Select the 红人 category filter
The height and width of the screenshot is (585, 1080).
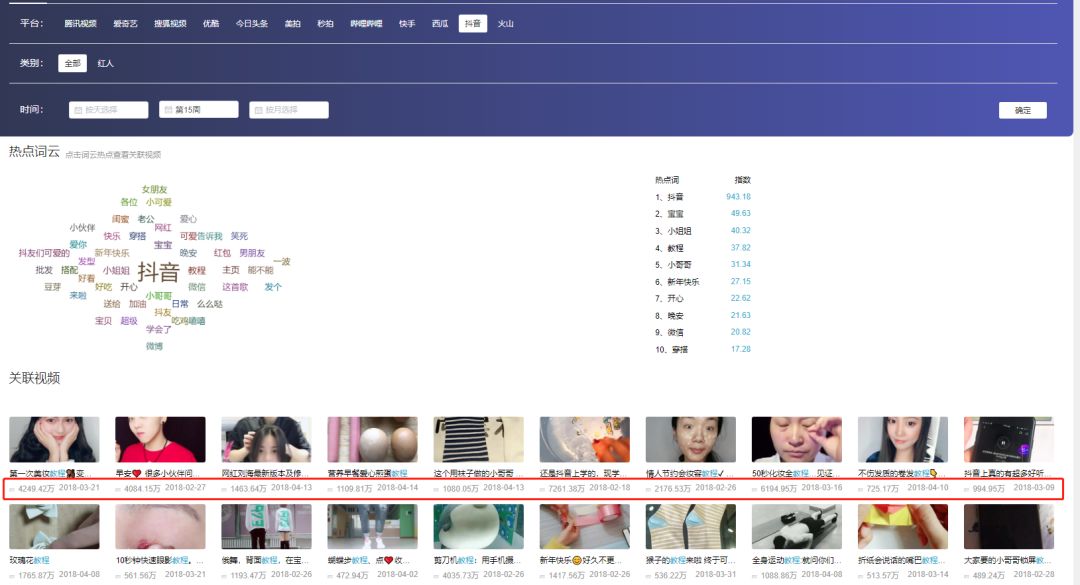coord(105,63)
